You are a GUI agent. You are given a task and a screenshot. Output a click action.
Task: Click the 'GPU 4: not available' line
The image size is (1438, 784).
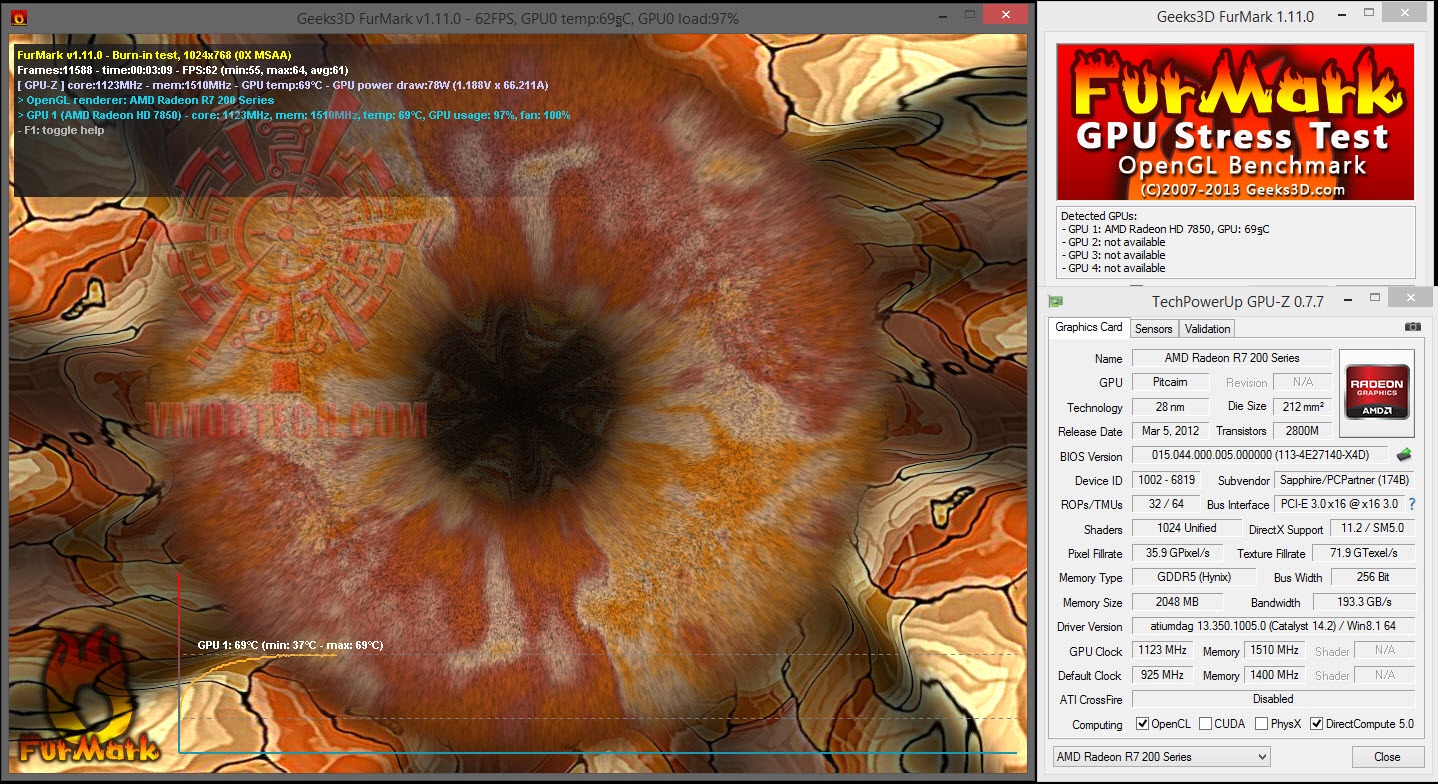[x=1113, y=268]
